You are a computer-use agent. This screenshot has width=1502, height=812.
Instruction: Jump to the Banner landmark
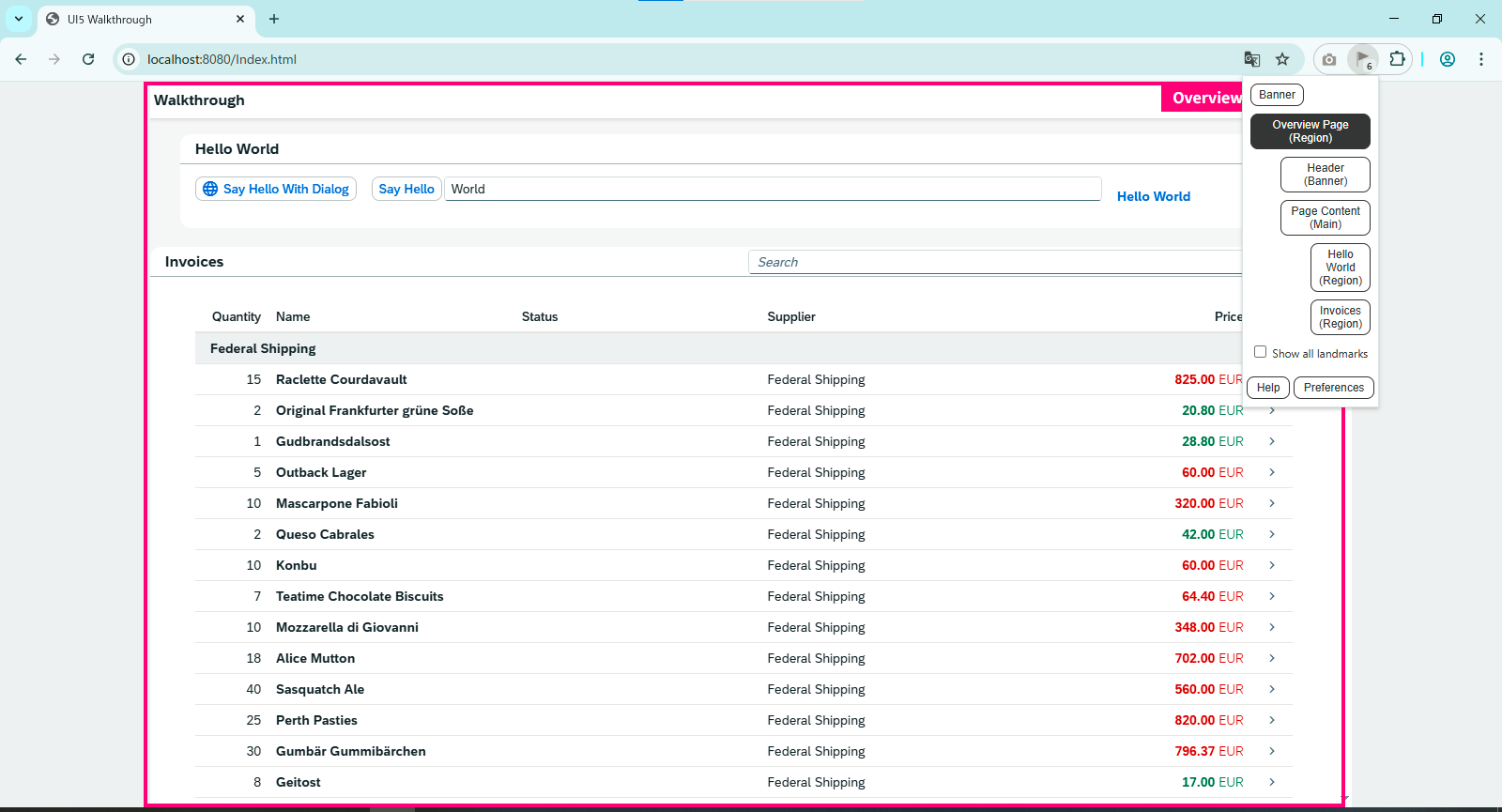pyautogui.click(x=1277, y=95)
